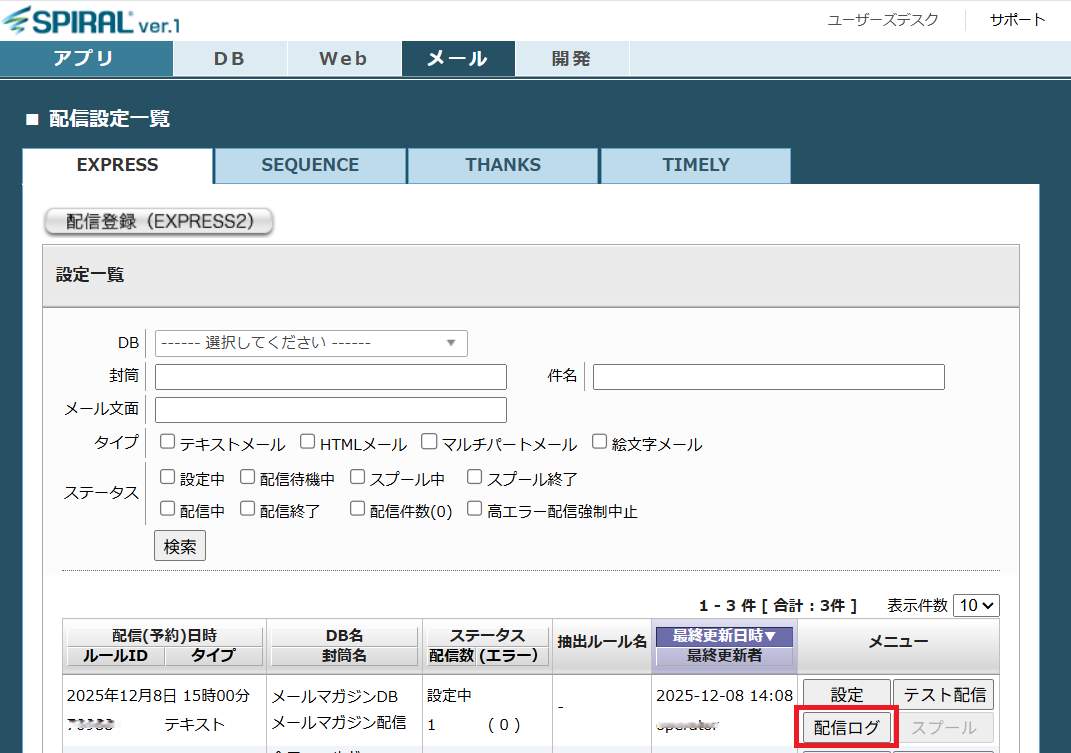Check the テキストメール checkbox
Screen dimensions: 1071x753
(x=168, y=442)
